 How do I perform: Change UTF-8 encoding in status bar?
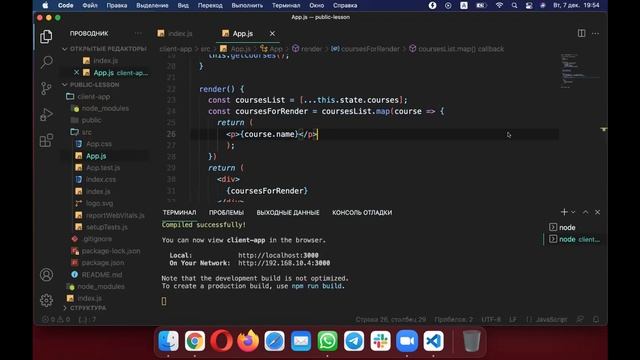pyautogui.click(x=491, y=319)
